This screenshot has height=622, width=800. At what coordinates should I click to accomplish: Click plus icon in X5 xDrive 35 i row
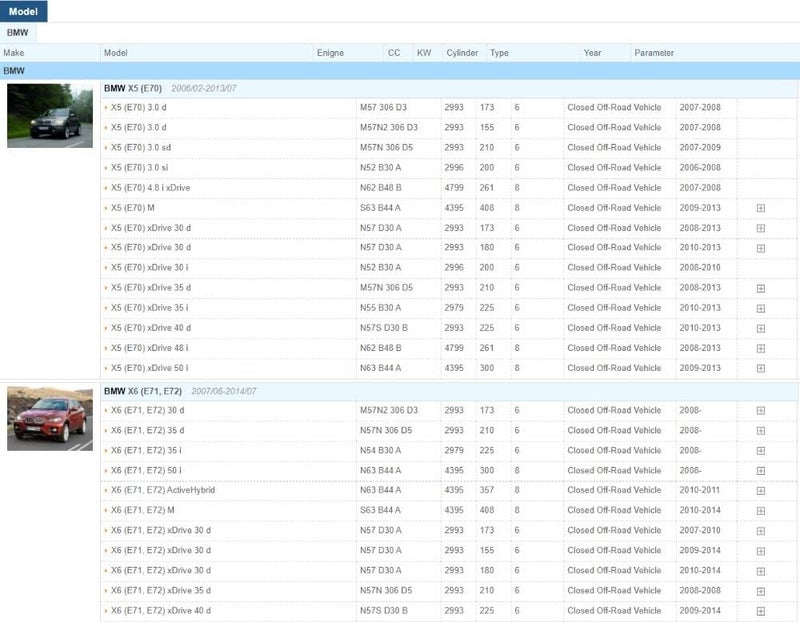[760, 308]
